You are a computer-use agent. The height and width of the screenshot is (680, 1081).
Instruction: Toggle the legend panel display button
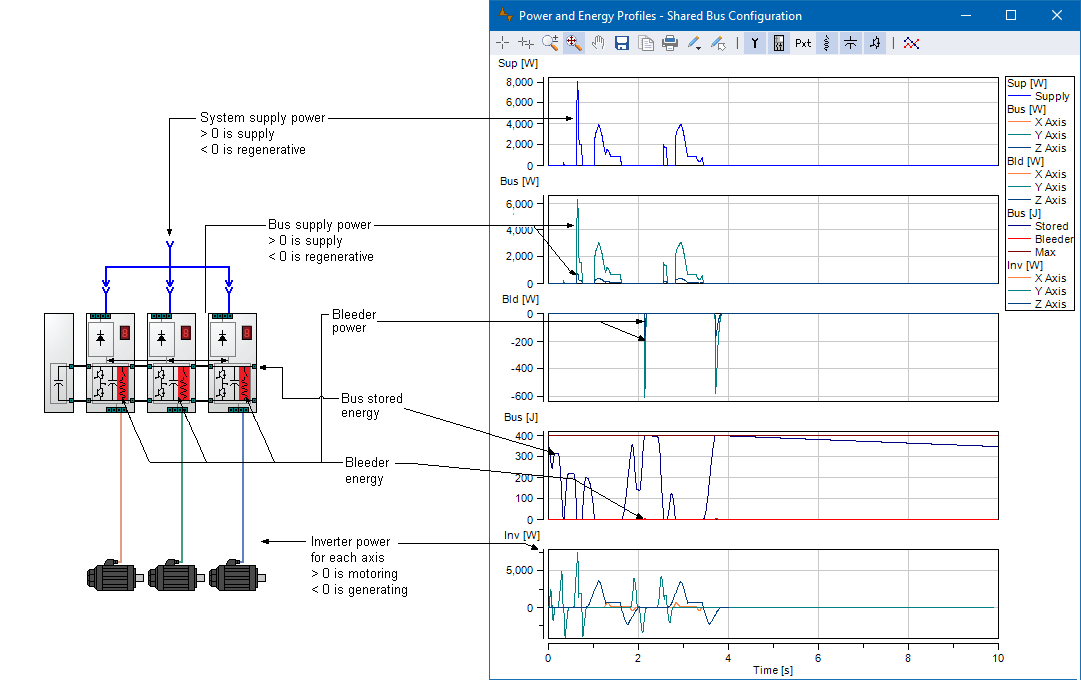click(x=778, y=43)
